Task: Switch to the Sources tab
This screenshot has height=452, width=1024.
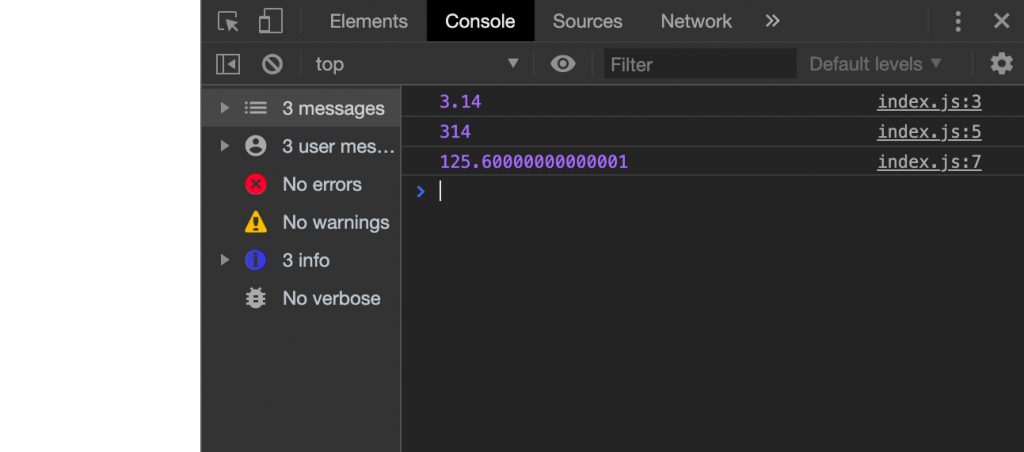Action: tap(587, 21)
